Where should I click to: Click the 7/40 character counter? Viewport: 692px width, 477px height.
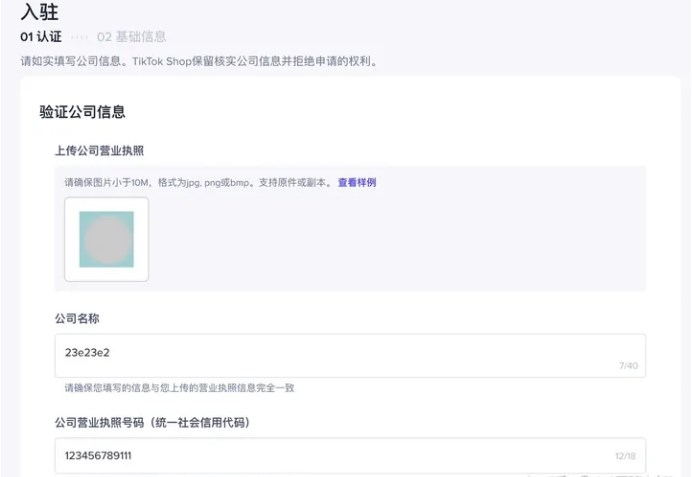[628, 365]
